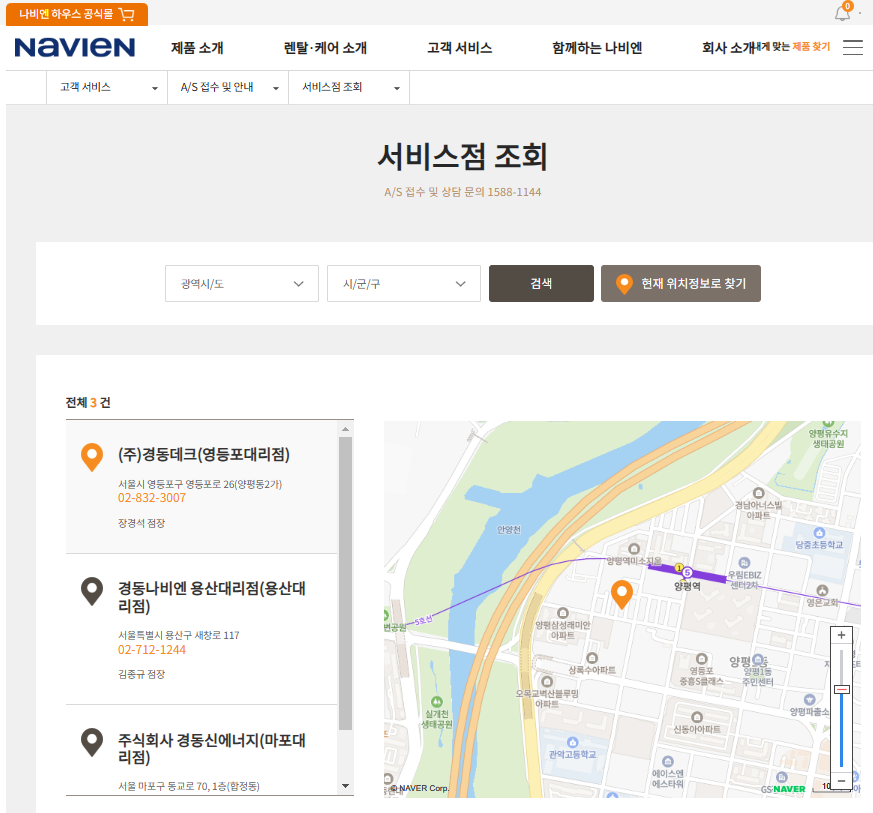873x813 pixels.
Task: Click the 김종규 점장 text
Action: point(141,674)
